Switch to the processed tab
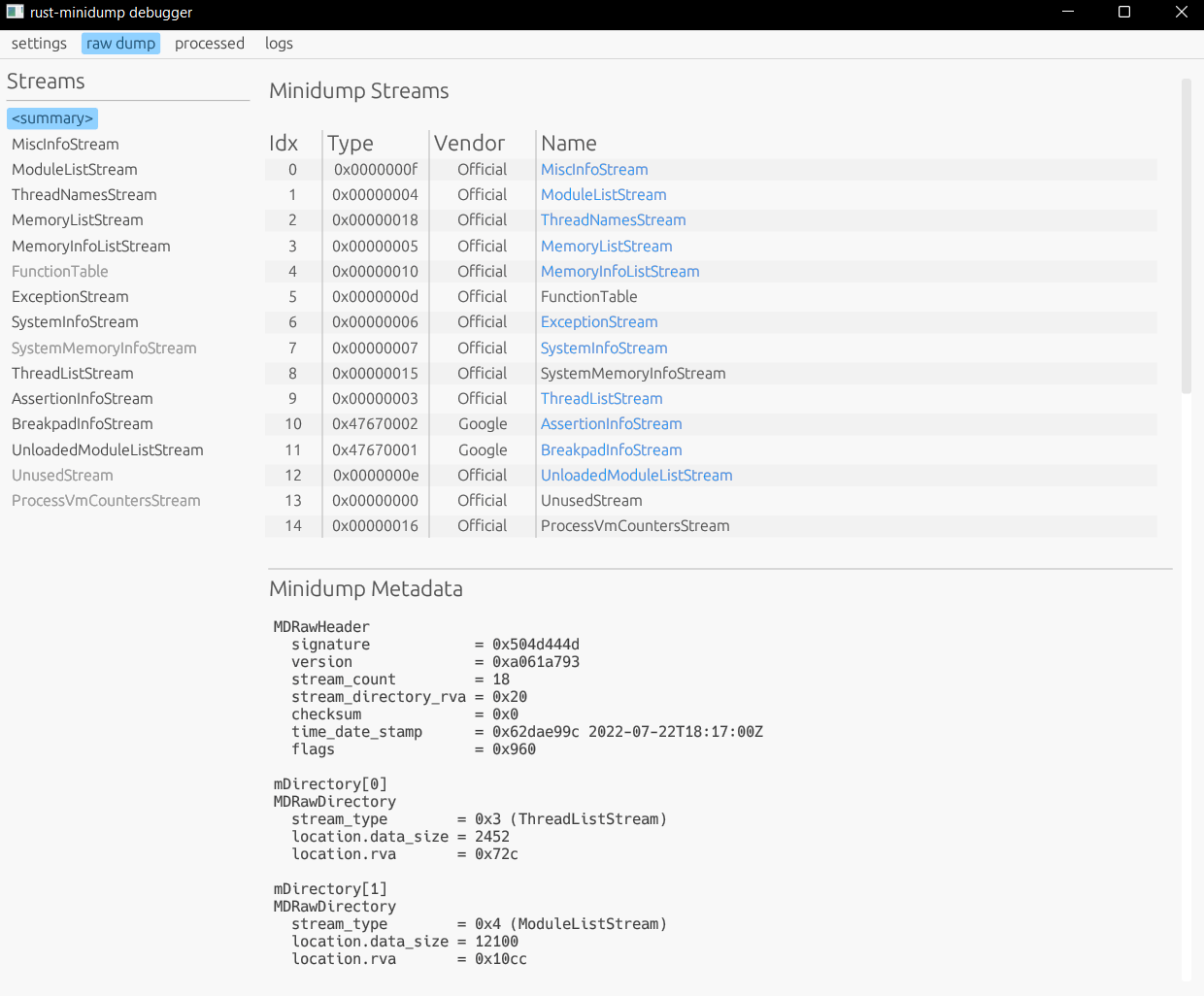Image resolution: width=1204 pixels, height=996 pixels. click(x=210, y=44)
